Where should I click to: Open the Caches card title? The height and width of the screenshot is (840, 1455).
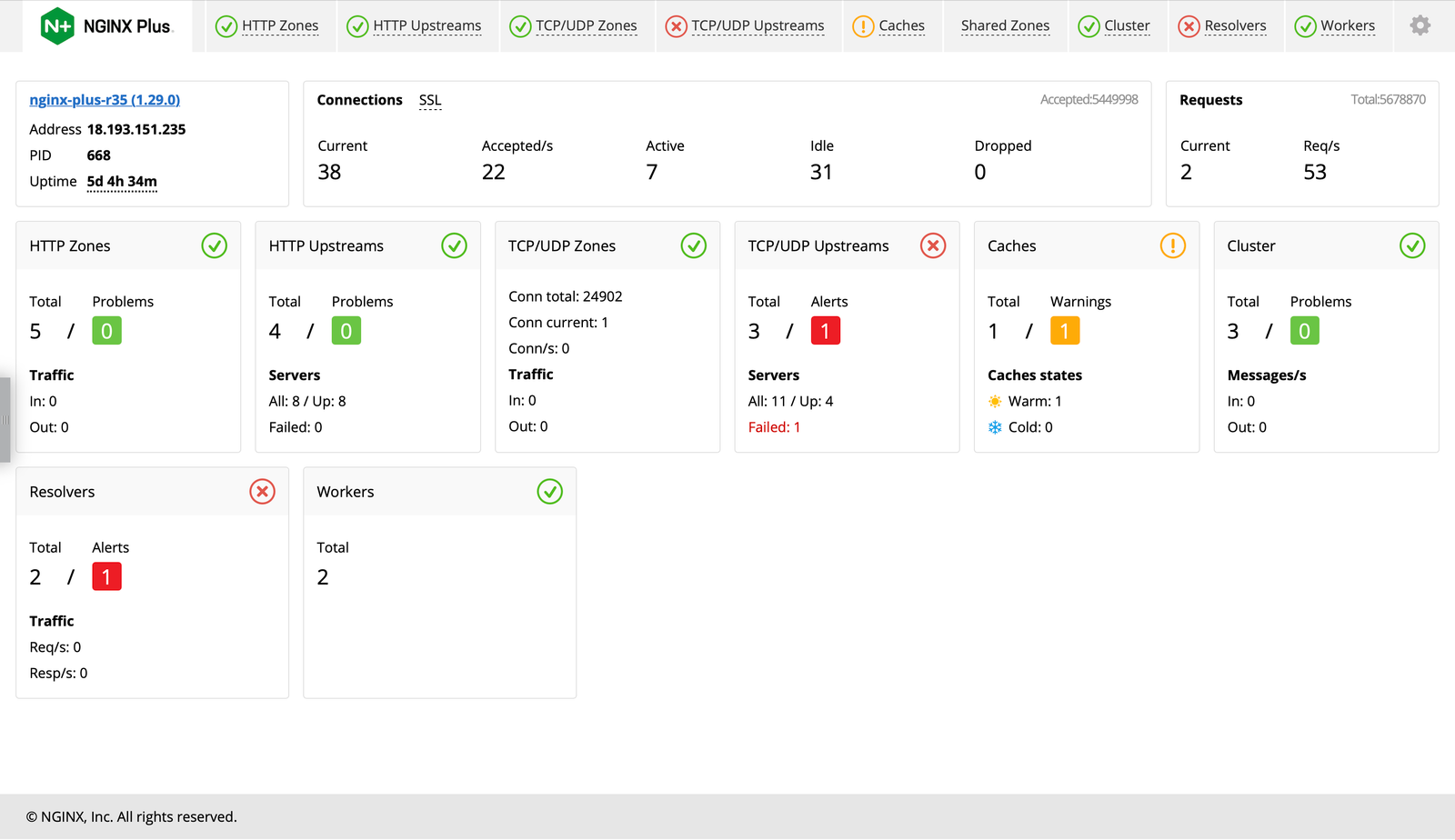(1012, 246)
